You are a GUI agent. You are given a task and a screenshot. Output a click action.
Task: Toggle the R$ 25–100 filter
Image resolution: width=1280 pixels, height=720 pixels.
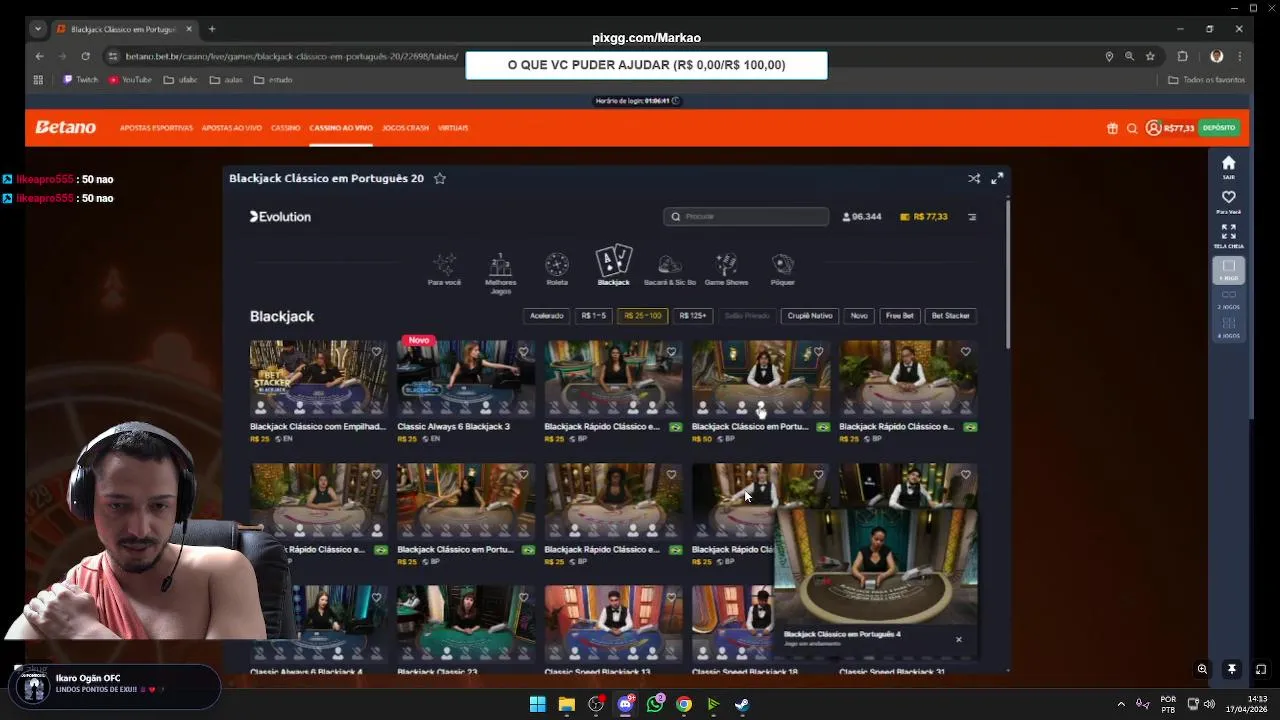(x=643, y=316)
